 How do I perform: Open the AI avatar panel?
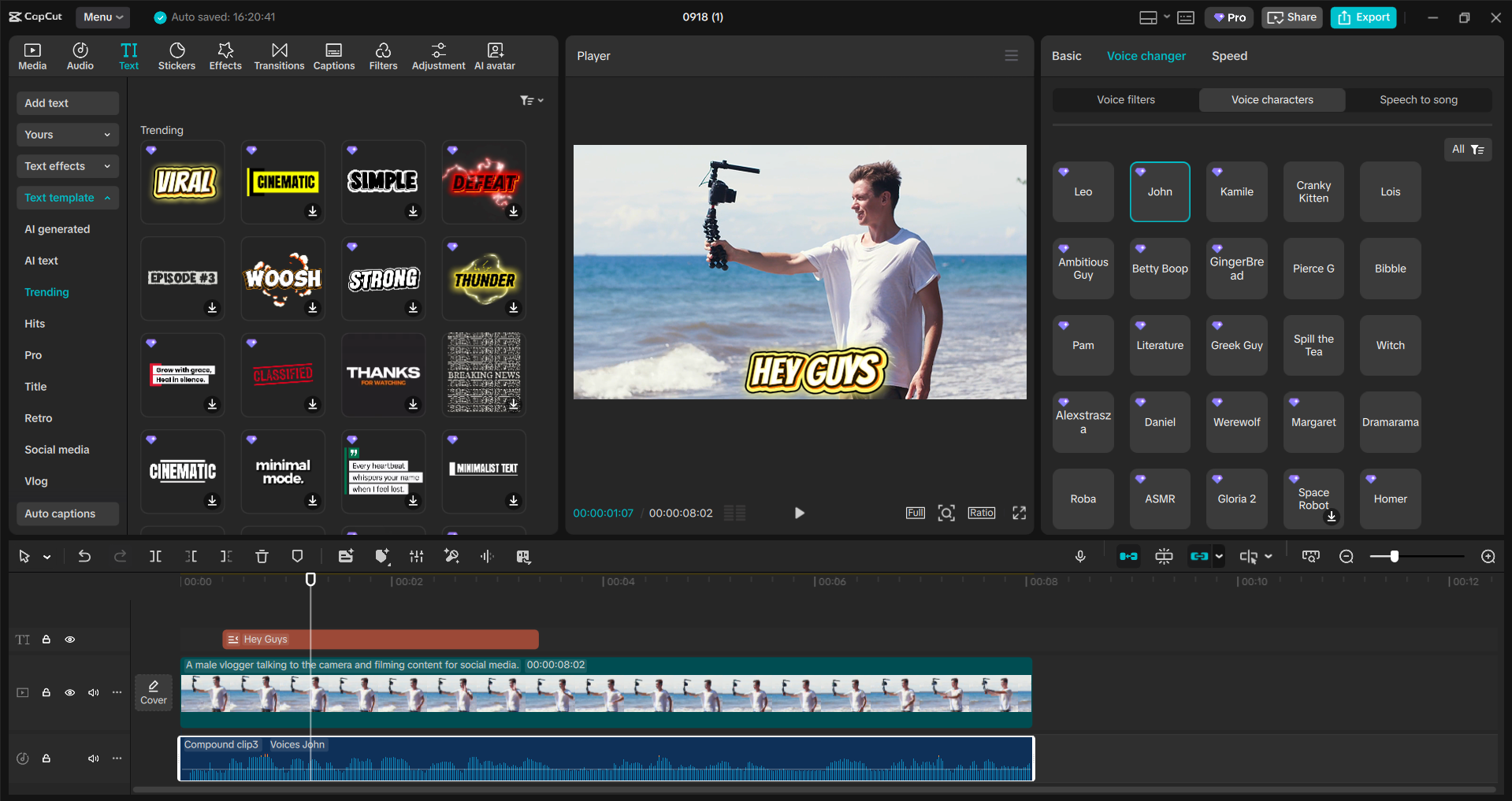tap(494, 55)
